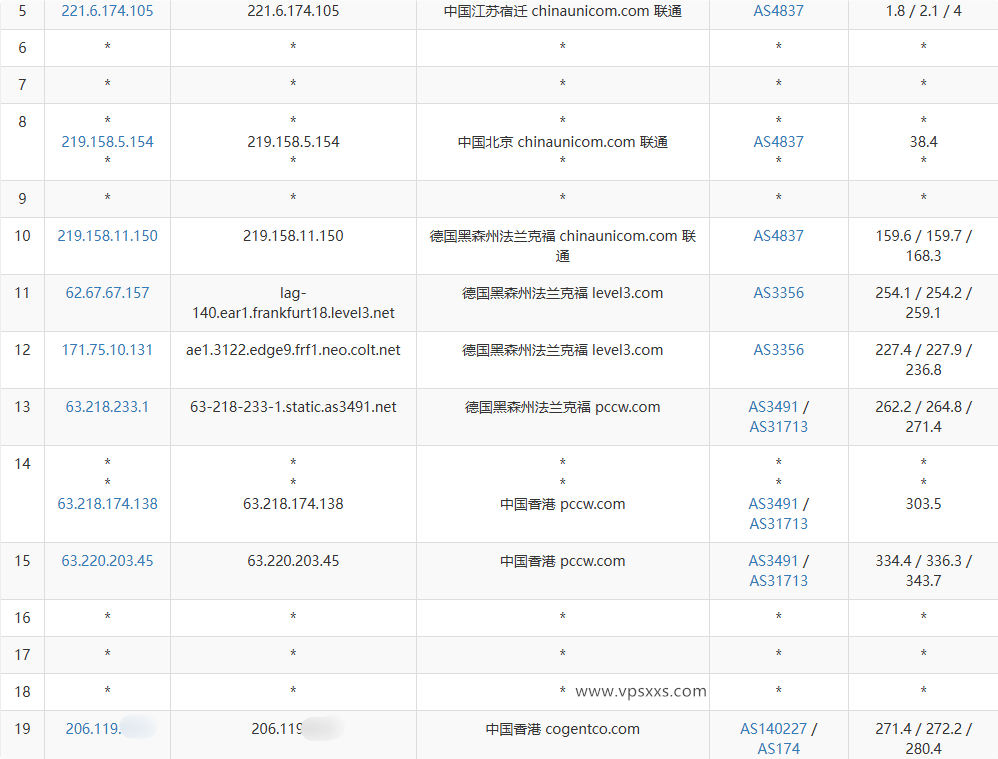Select the 171.75.10.131 IP link
This screenshot has height=759, width=998.
click(x=107, y=350)
